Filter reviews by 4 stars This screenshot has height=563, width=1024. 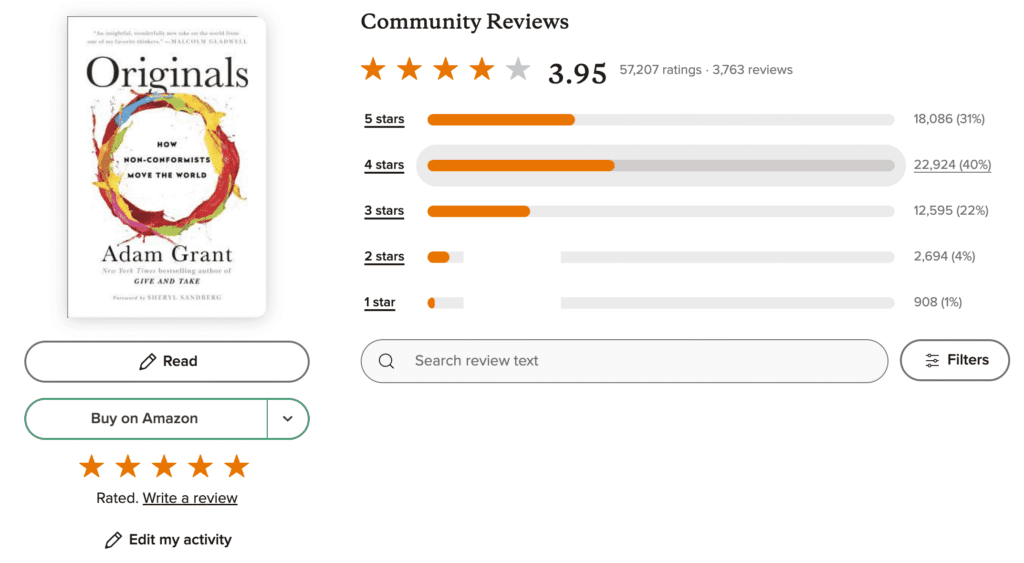click(384, 165)
